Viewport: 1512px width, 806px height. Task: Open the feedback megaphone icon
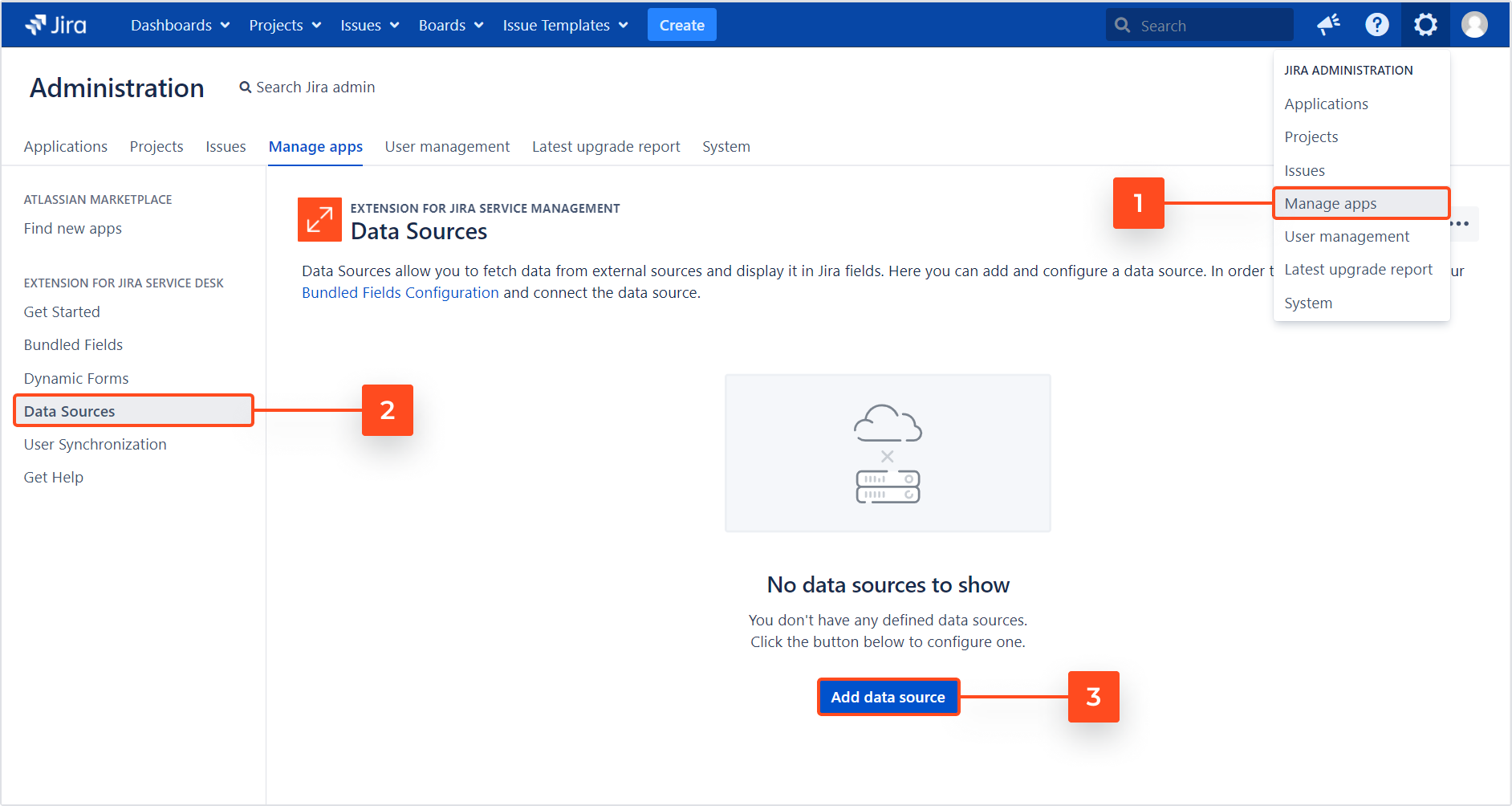(x=1328, y=25)
